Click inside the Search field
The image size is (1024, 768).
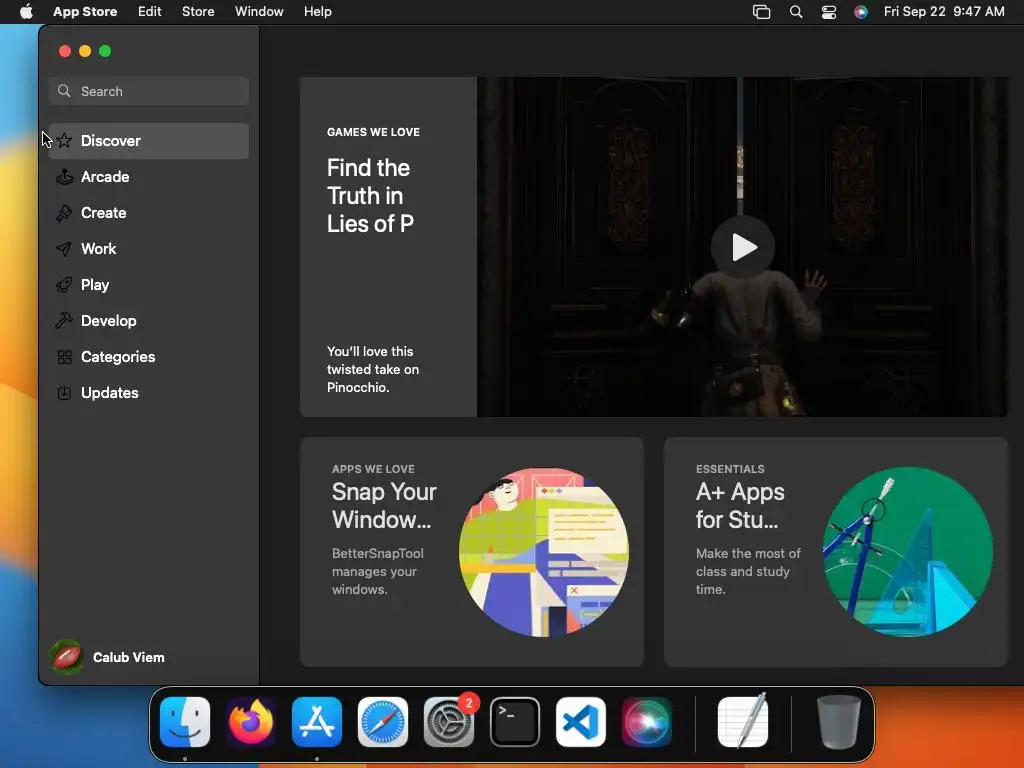click(149, 91)
